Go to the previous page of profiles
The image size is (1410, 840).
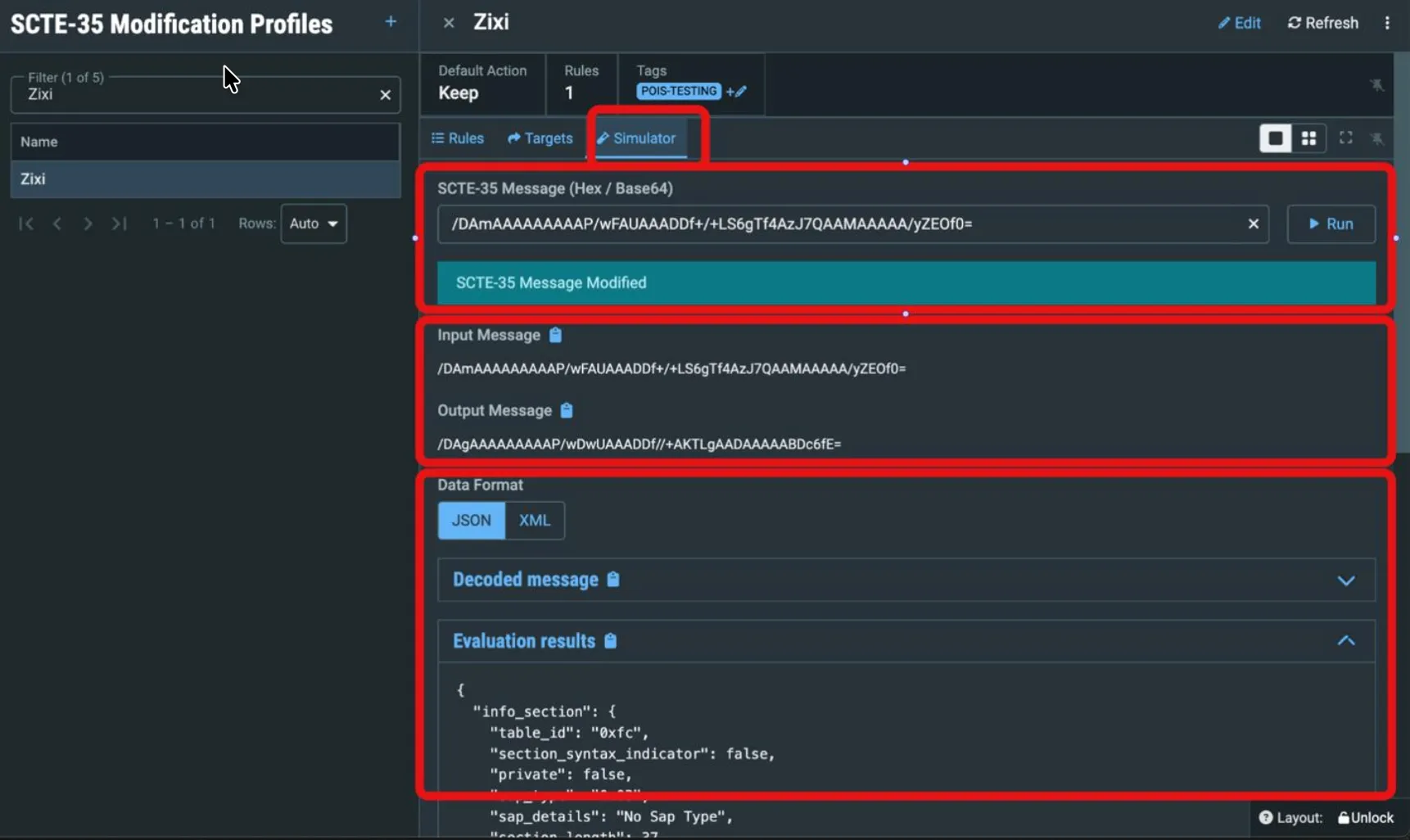pyautogui.click(x=56, y=224)
